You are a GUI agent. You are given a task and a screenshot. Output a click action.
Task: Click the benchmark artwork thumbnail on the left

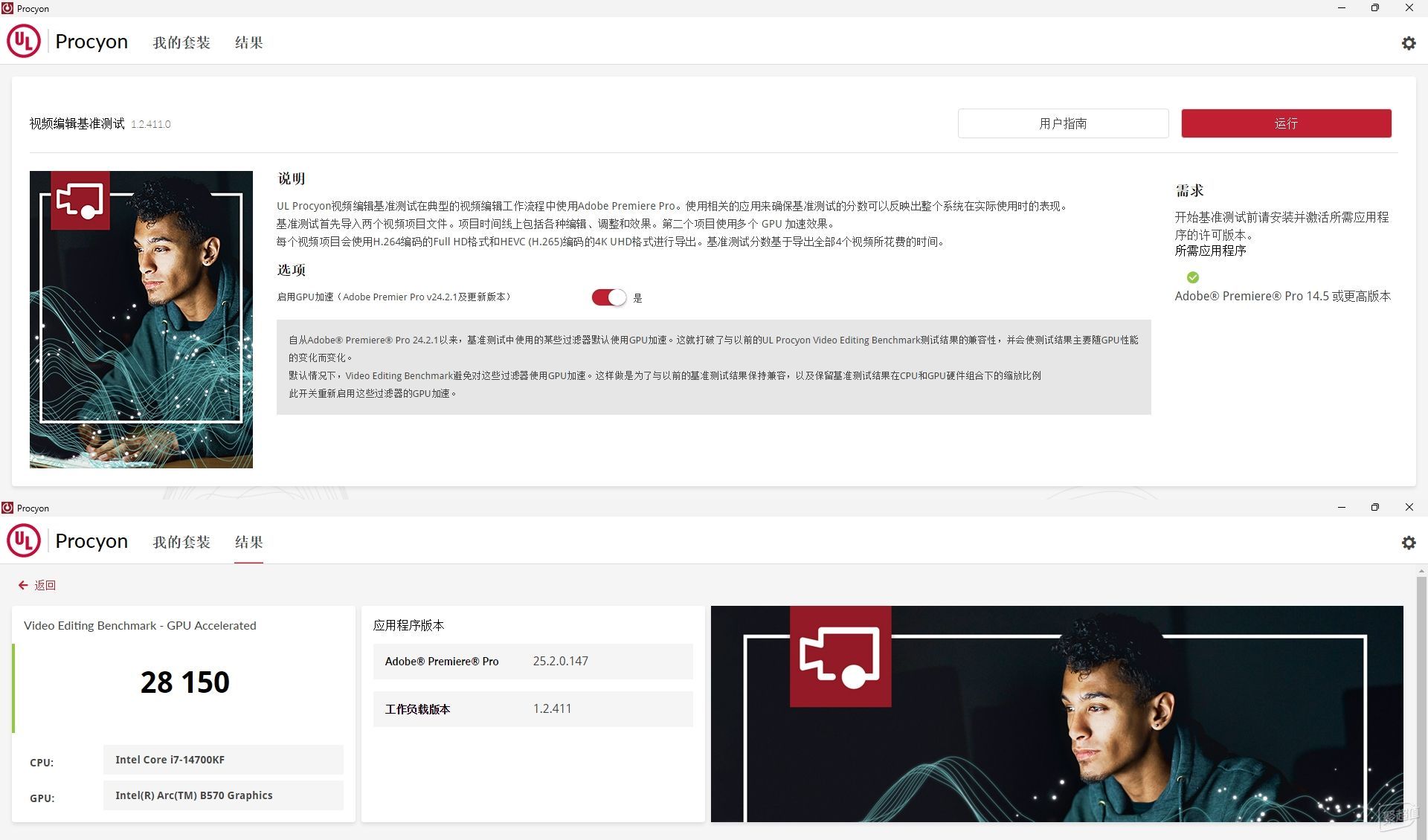coord(141,320)
